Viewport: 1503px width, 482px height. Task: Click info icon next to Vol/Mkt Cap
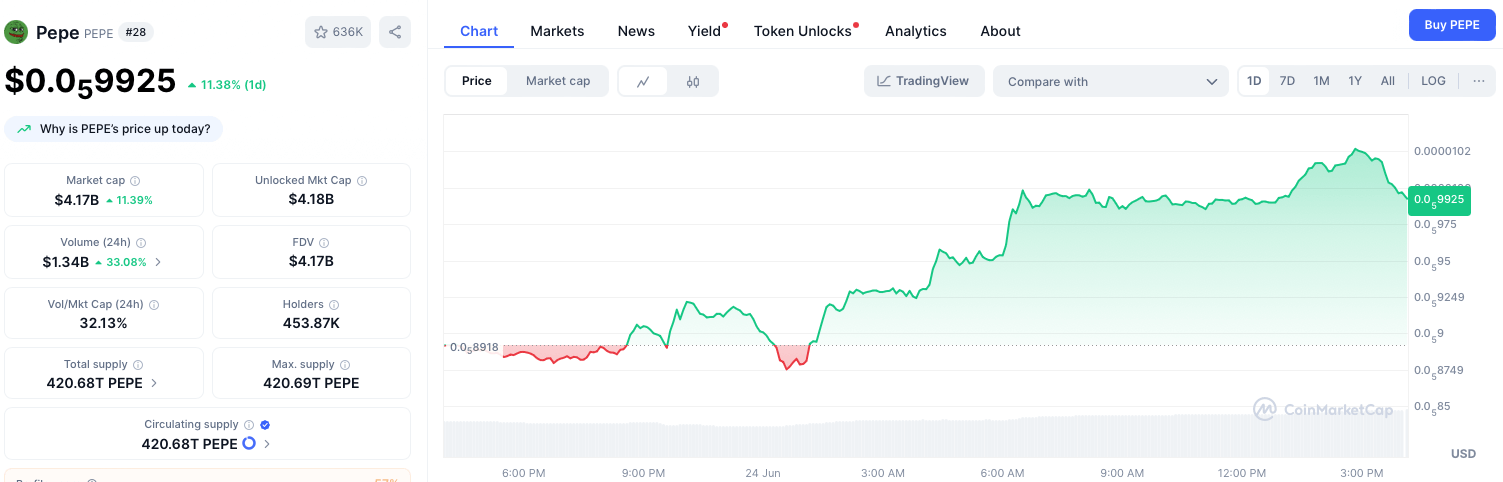[x=154, y=305]
